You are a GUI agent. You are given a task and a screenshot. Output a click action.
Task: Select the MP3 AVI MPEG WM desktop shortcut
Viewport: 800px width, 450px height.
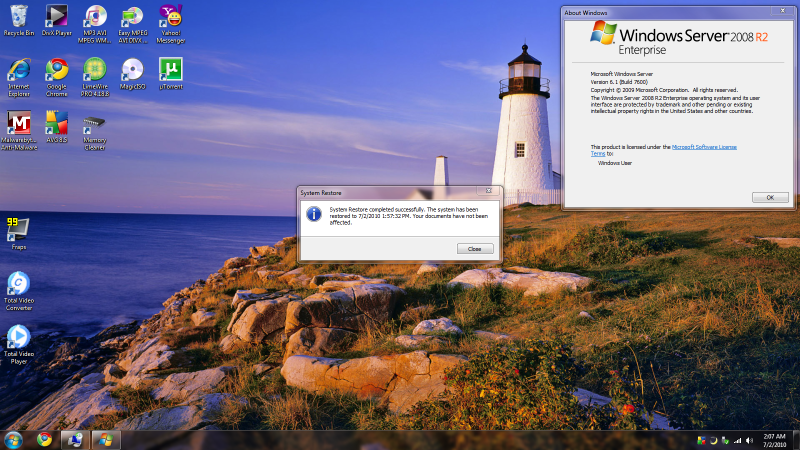point(95,24)
